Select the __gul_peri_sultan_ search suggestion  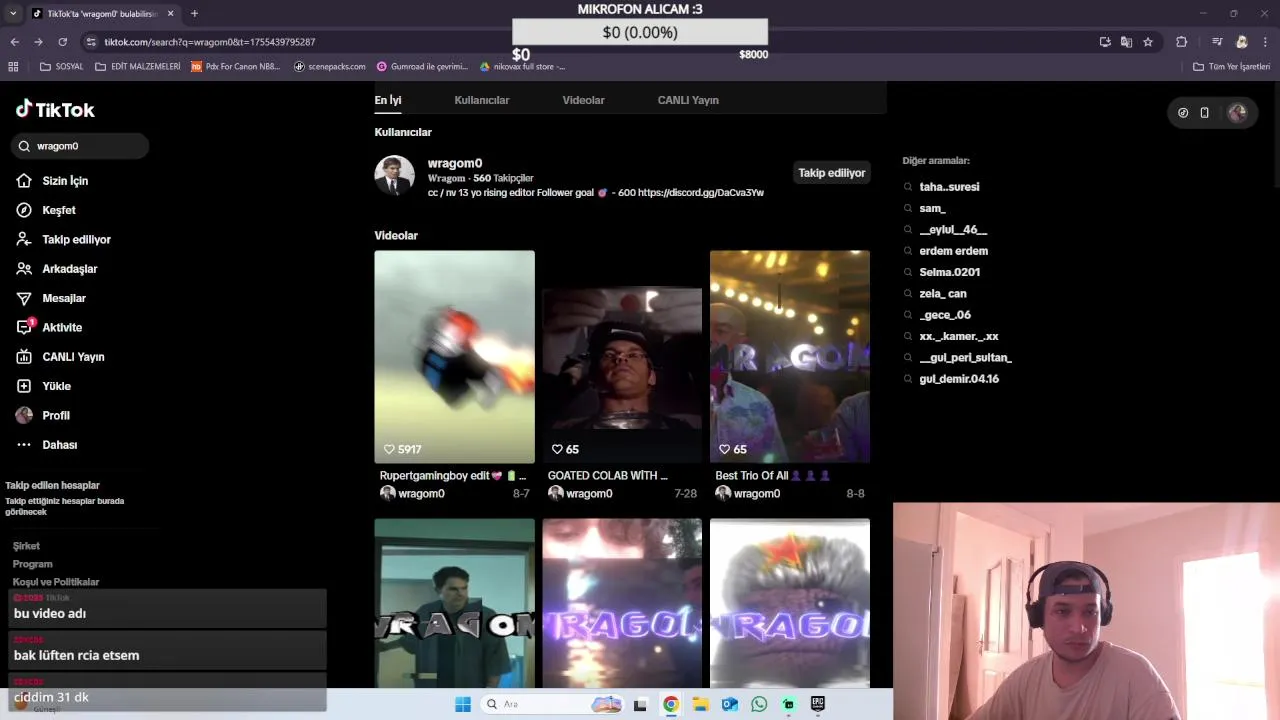[965, 358]
